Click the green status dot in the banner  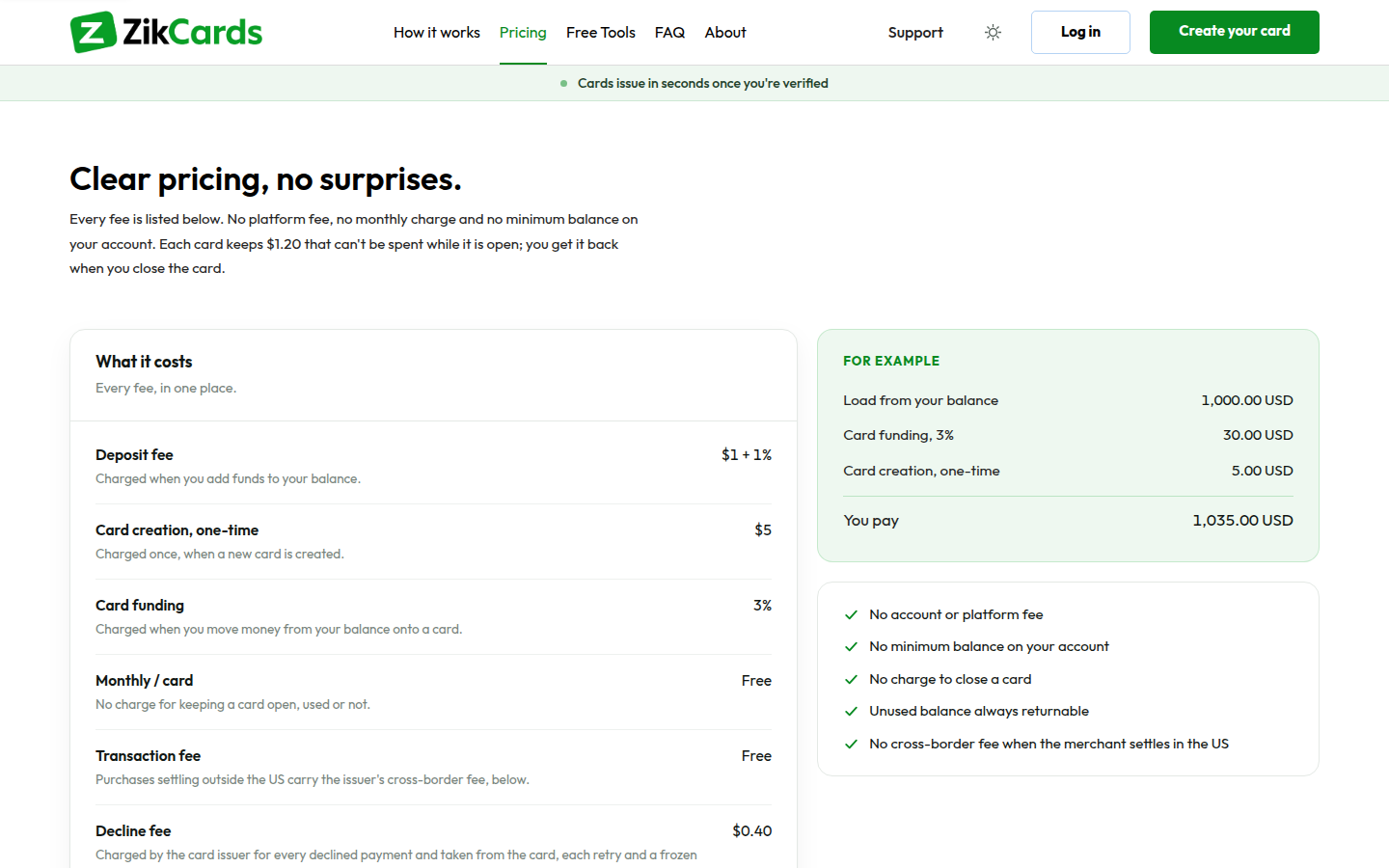563,84
